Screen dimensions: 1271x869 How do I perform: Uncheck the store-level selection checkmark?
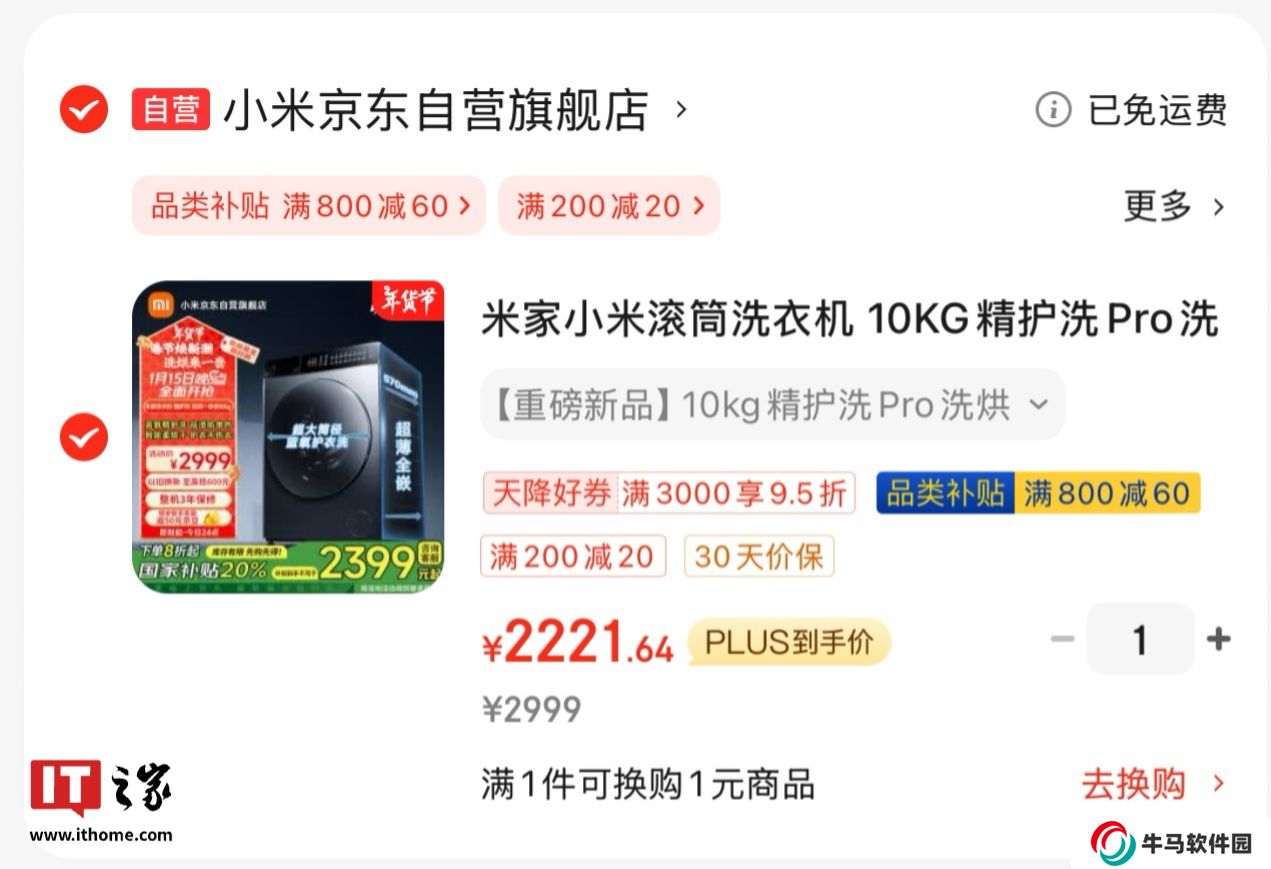pos(84,109)
